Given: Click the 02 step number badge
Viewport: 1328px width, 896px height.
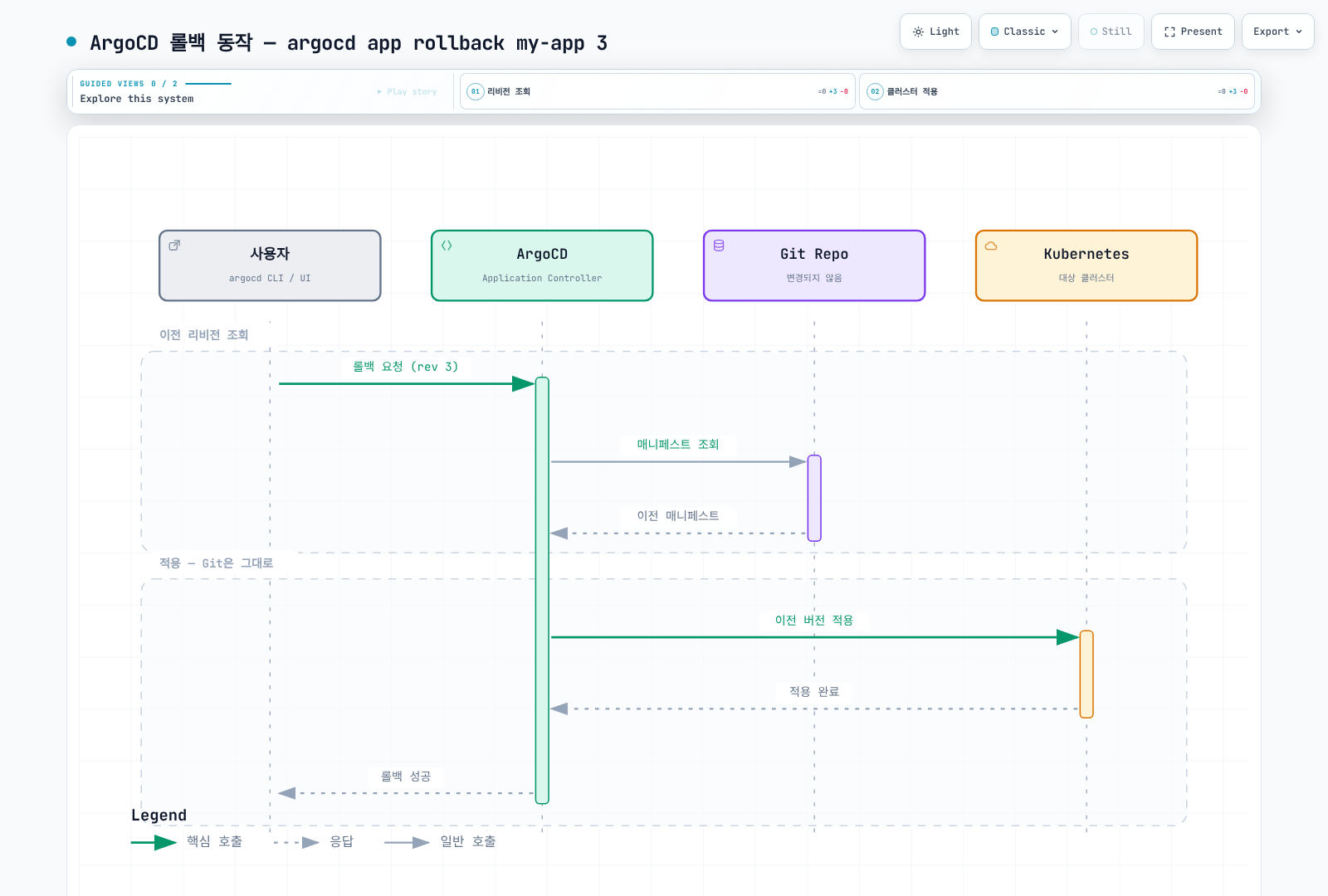Looking at the screenshot, I should [x=875, y=91].
